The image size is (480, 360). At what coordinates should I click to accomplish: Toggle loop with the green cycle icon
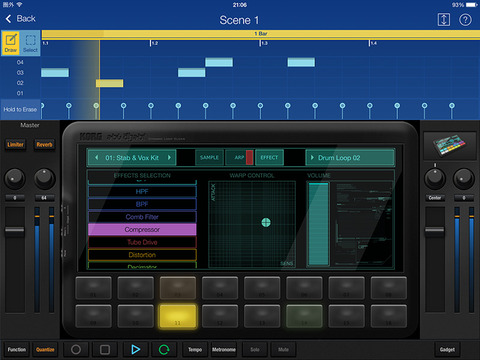click(x=164, y=350)
